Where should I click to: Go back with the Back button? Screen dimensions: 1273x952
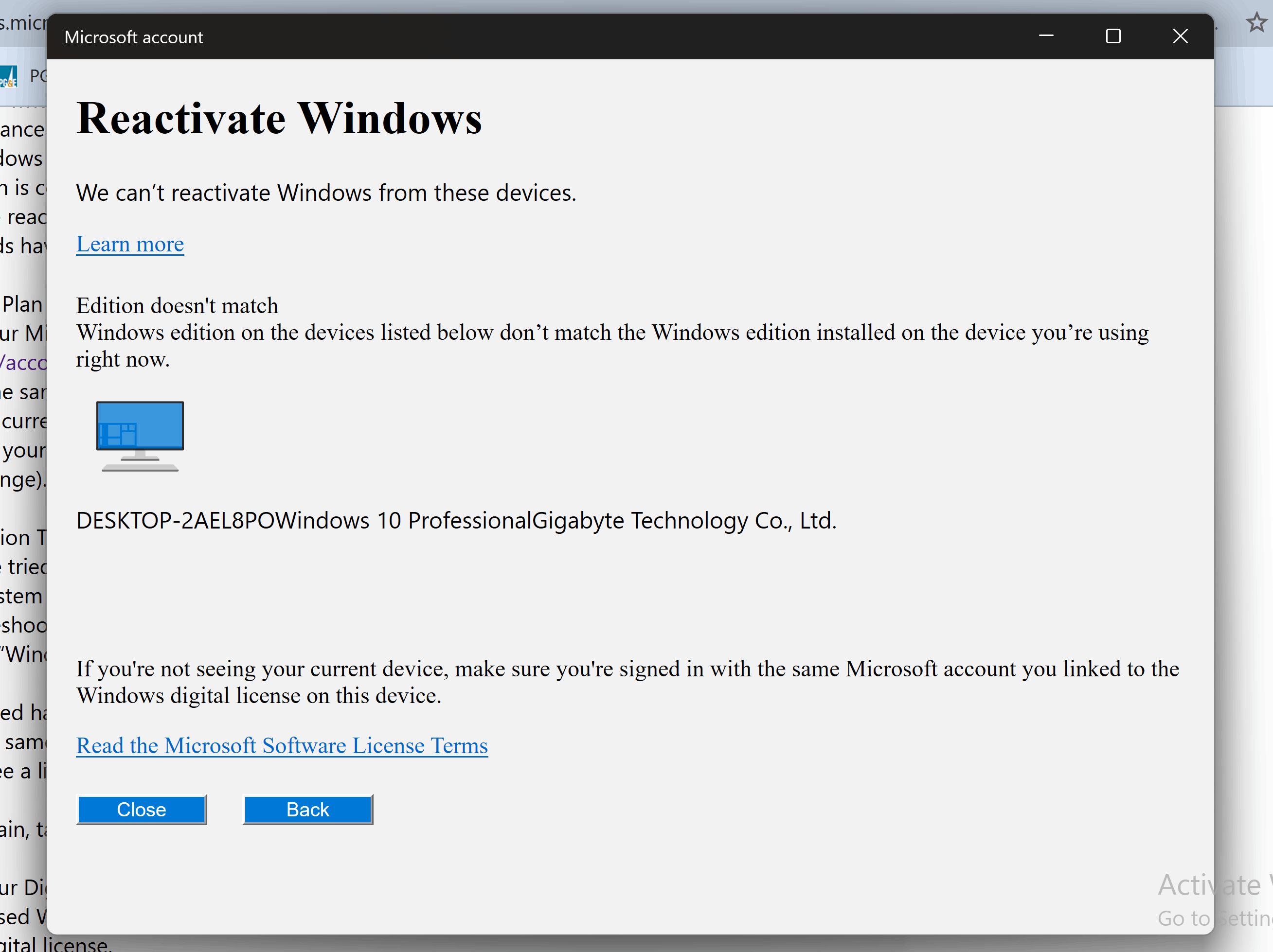click(308, 810)
